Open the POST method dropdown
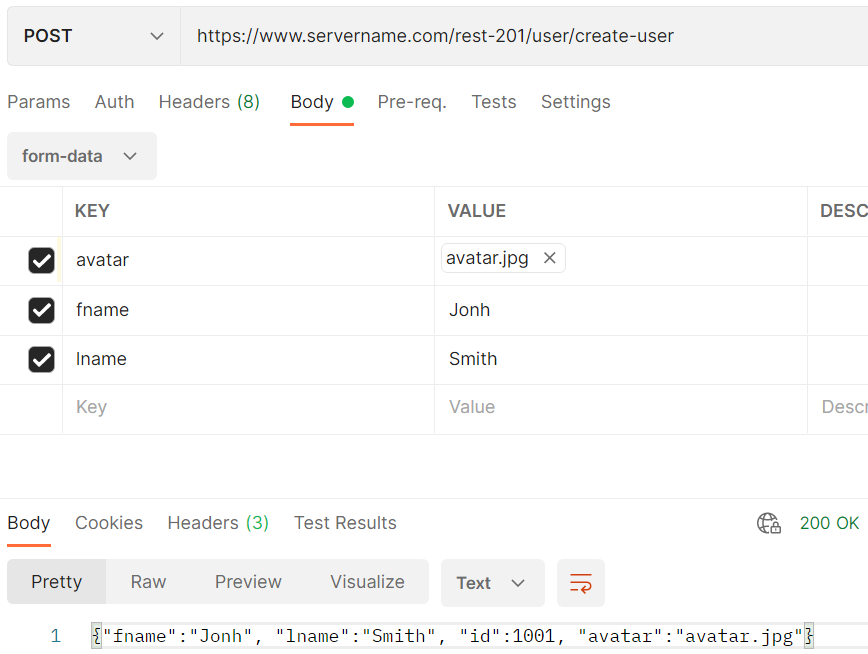Viewport: 868px width, 654px height. click(x=94, y=36)
